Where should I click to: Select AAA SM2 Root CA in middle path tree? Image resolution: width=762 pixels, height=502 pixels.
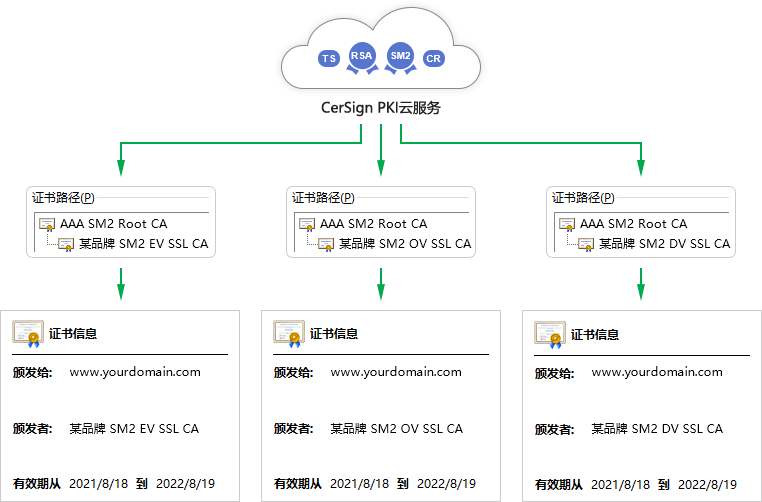tap(373, 224)
